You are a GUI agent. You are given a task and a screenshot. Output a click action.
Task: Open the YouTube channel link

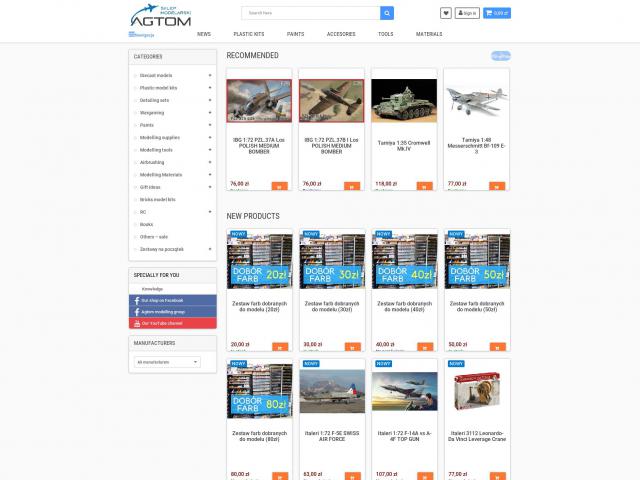[x=173, y=323]
